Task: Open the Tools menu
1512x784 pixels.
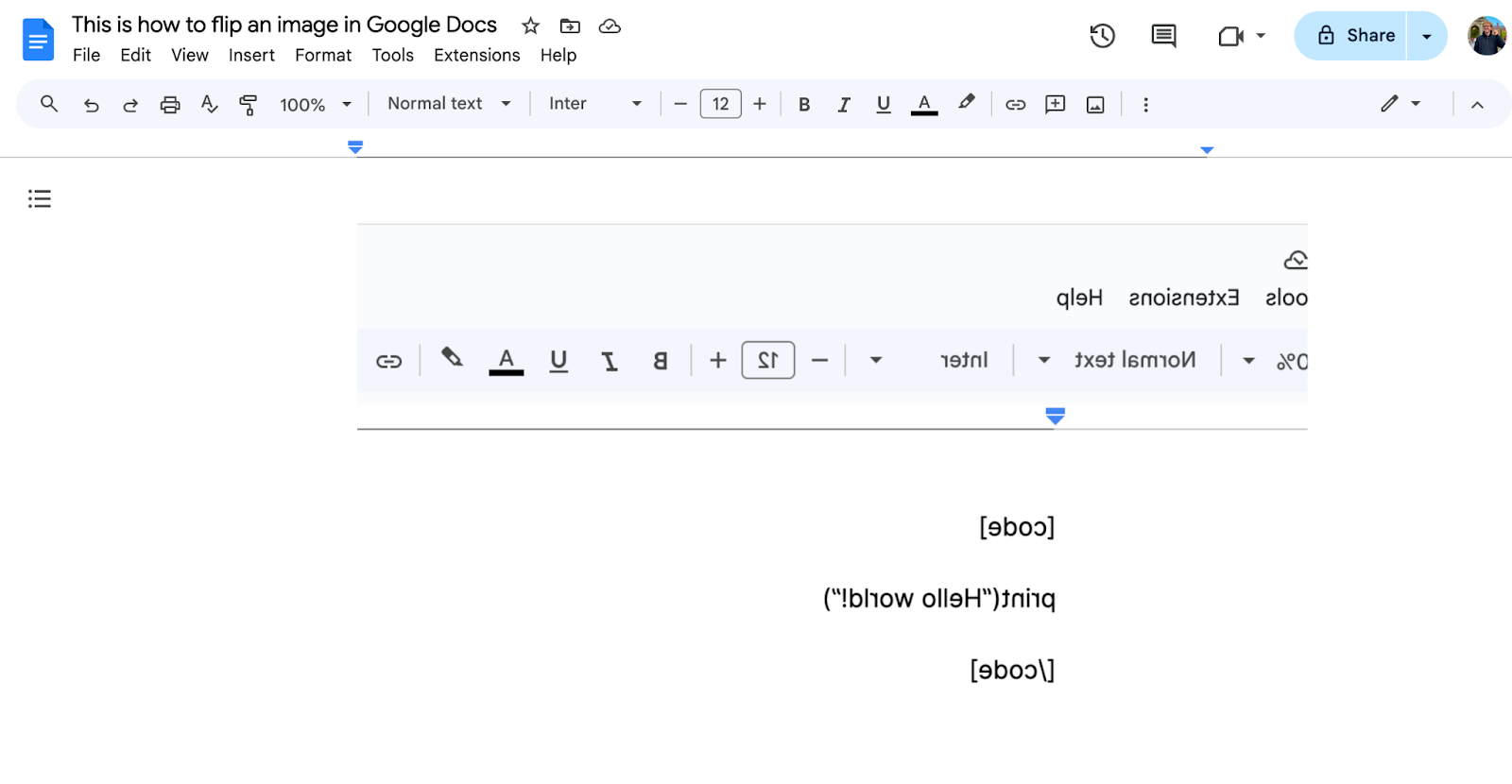Action: 393,55
